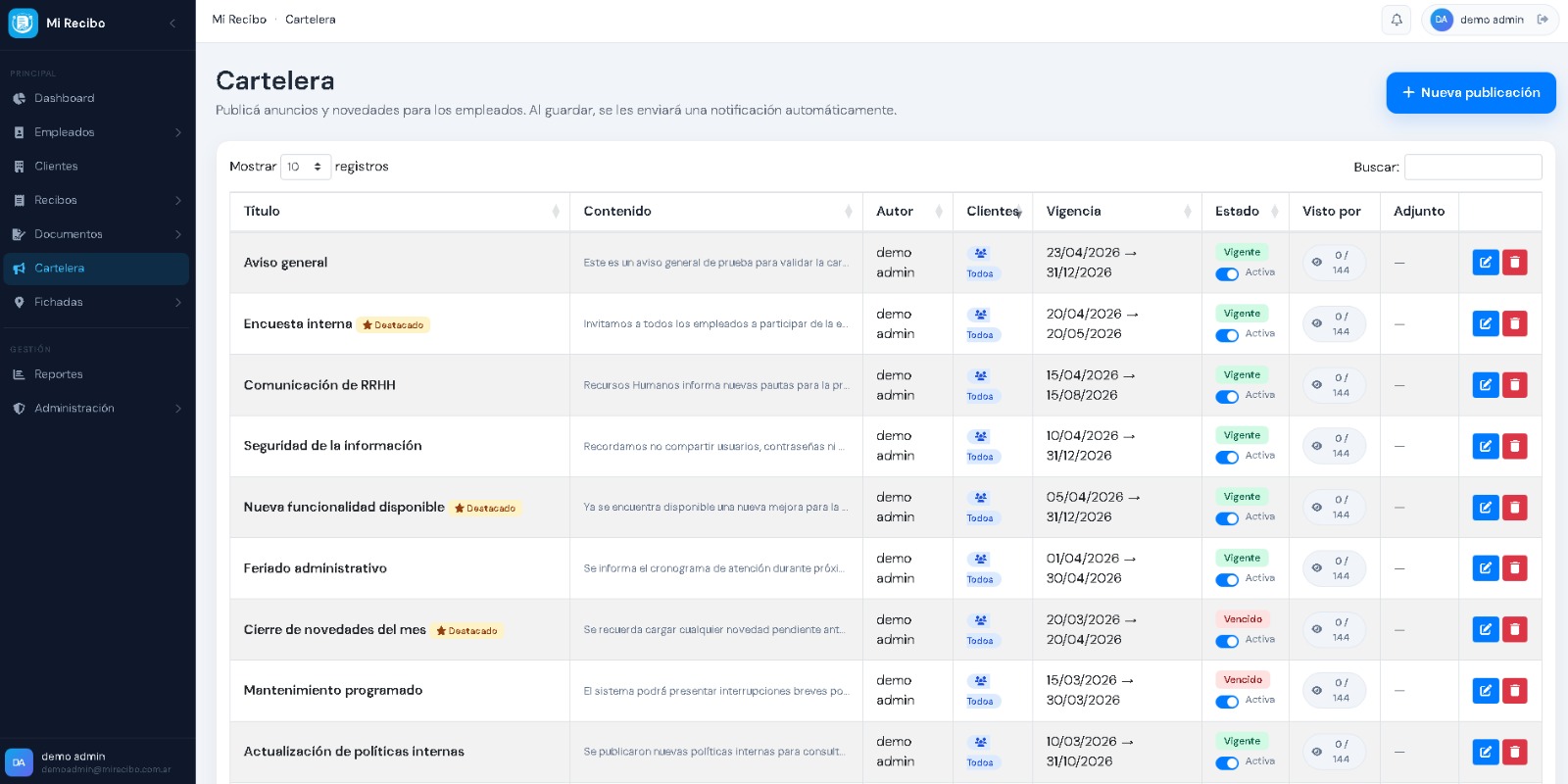This screenshot has width=1568, height=784.
Task: Toggle Activa switch on Cierre de novedades
Action: pos(1227,642)
